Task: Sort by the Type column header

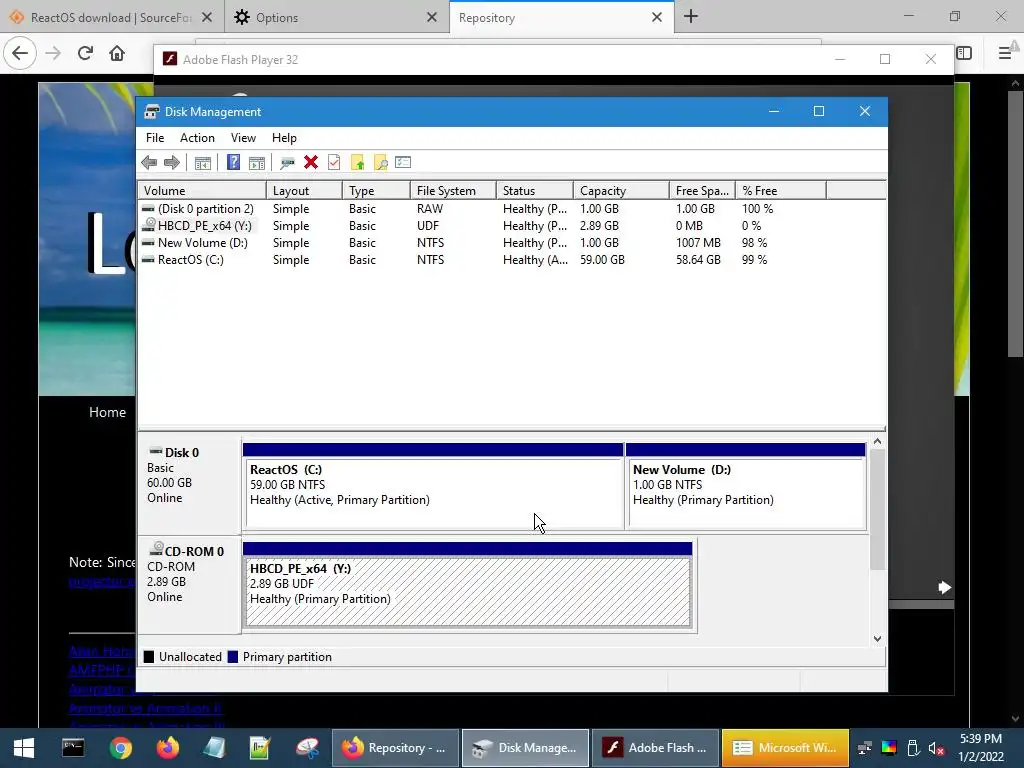Action: click(377, 191)
